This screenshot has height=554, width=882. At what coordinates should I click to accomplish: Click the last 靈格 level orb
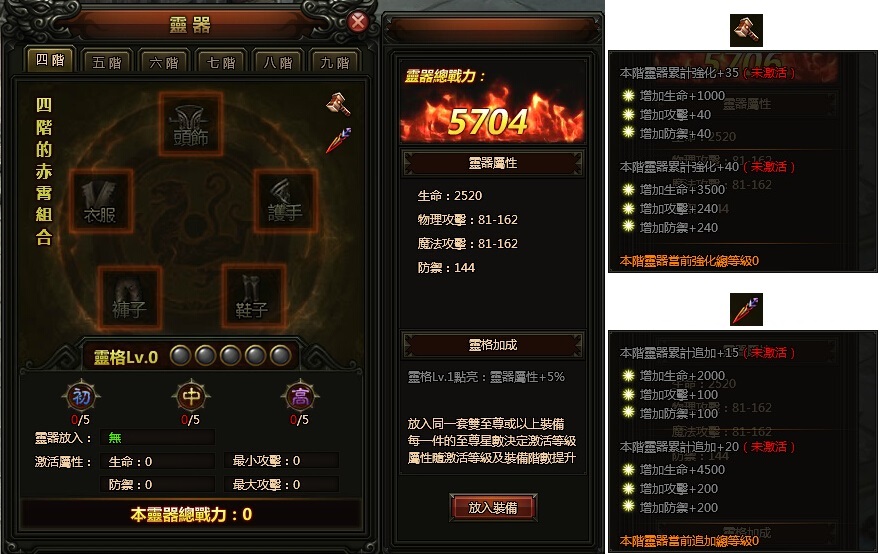point(280,356)
